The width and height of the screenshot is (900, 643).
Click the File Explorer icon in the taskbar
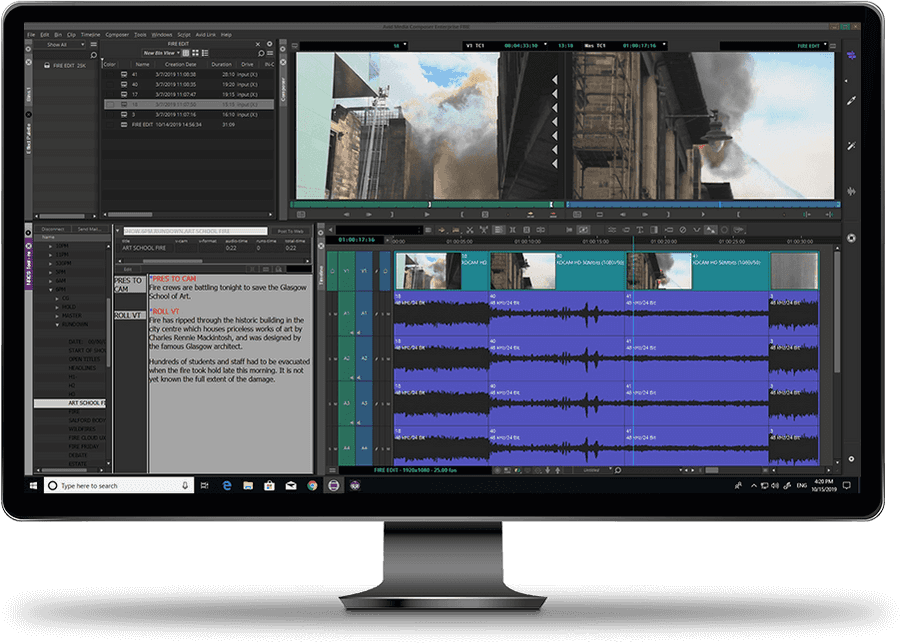click(249, 485)
